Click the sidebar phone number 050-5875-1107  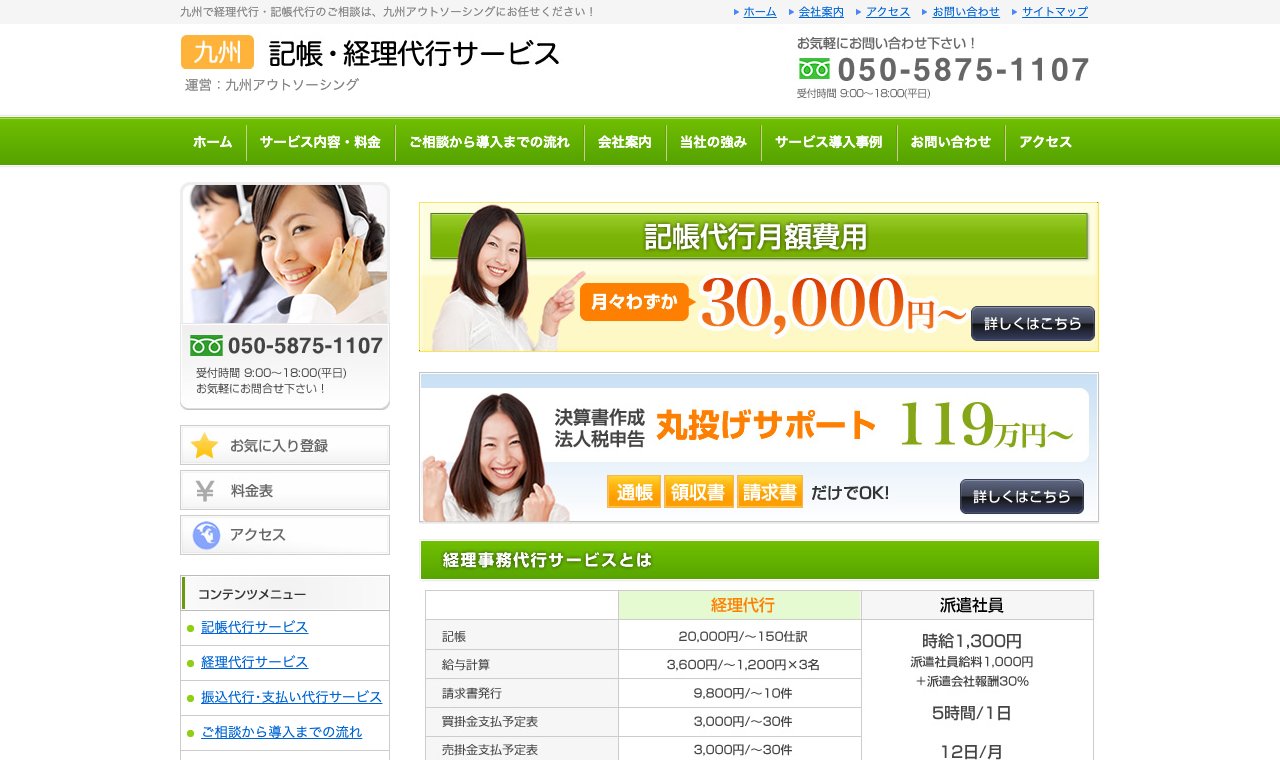tap(305, 346)
